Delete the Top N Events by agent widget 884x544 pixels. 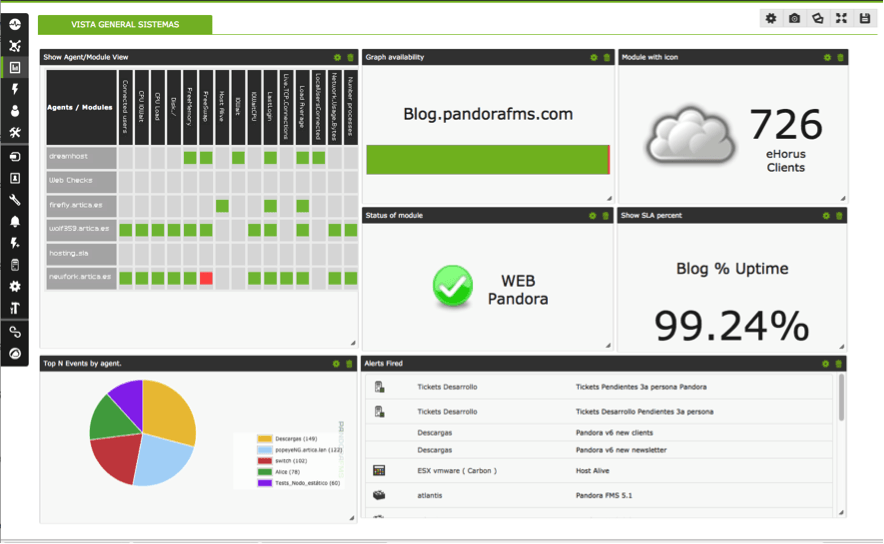pos(349,364)
